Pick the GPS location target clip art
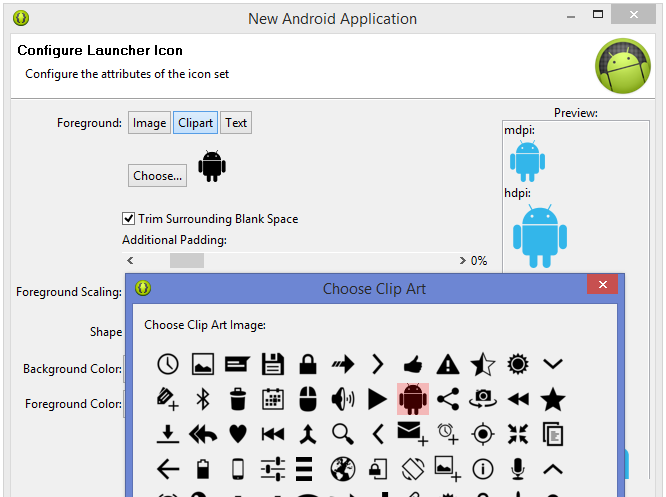The height and width of the screenshot is (497, 666). 483,434
